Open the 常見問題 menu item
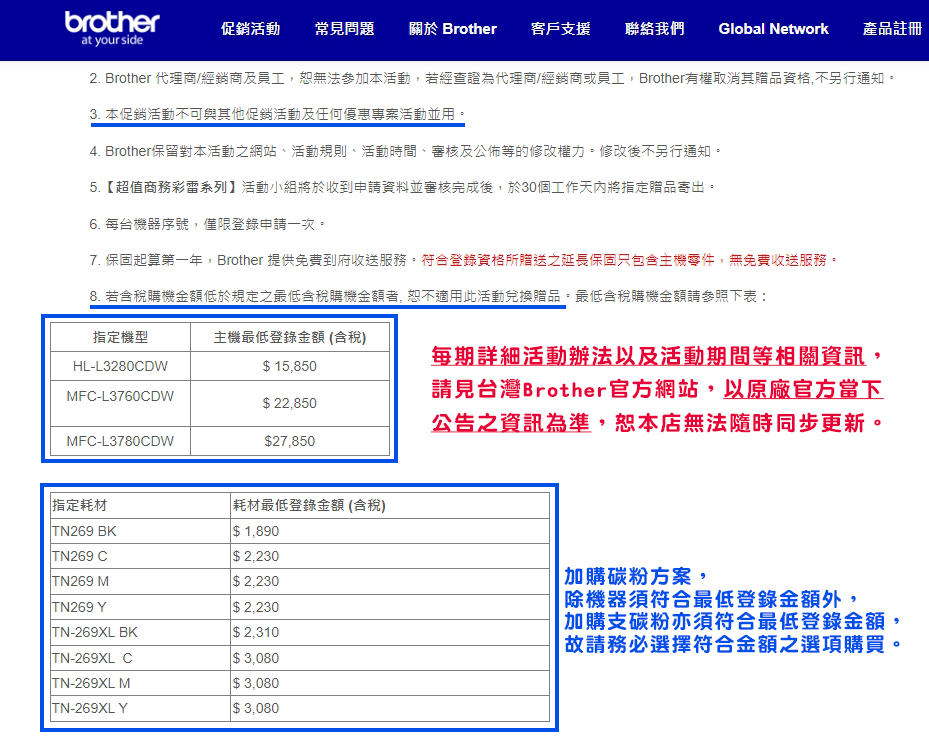 (x=344, y=29)
